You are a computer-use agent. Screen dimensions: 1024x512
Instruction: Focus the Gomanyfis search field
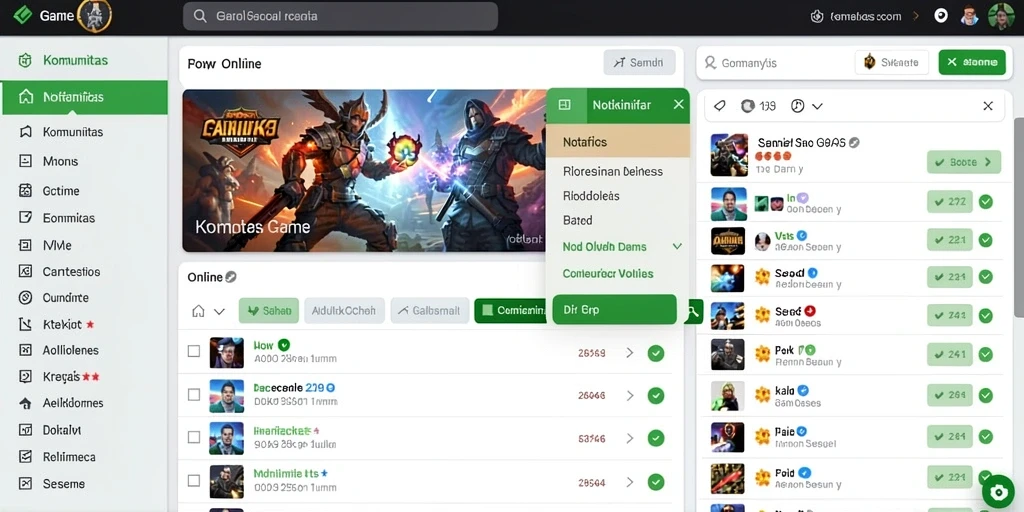tap(774, 63)
